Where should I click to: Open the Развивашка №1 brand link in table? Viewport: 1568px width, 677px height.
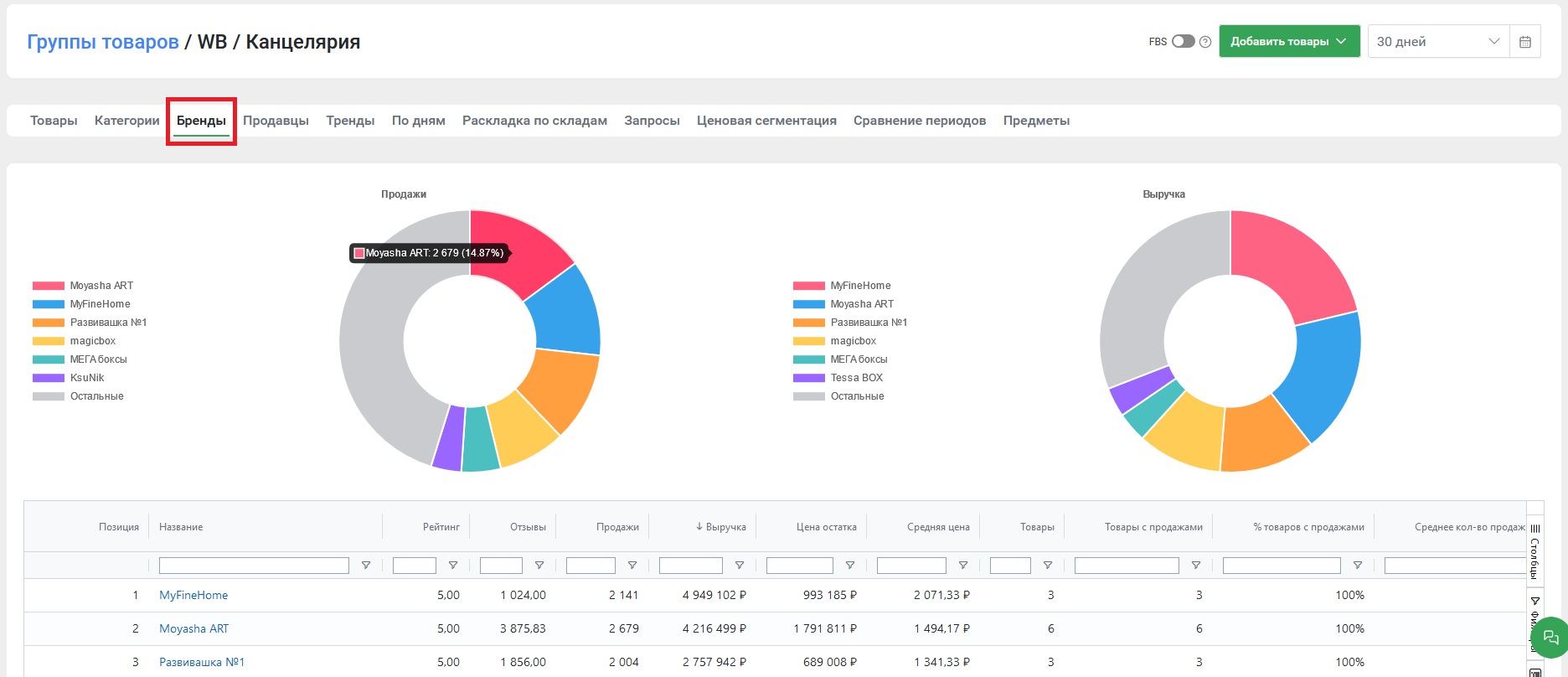(202, 662)
